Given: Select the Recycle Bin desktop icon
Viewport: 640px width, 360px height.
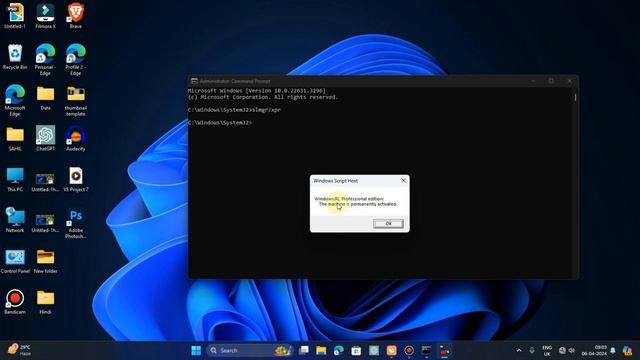Looking at the screenshot, I should (x=15, y=57).
